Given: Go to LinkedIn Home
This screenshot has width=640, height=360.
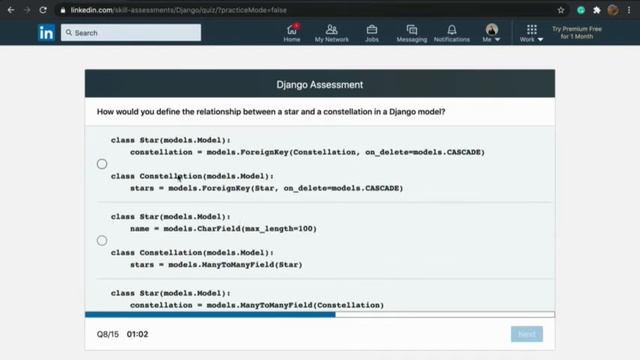Looking at the screenshot, I should click(292, 33).
